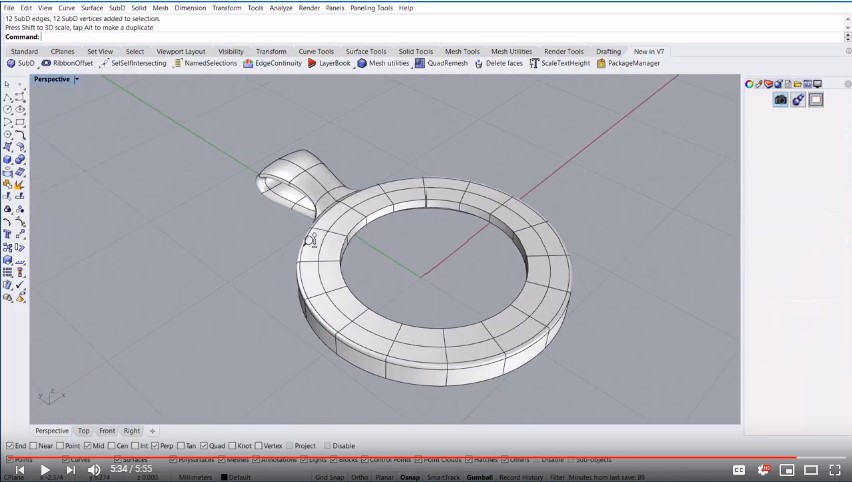Click the camera icon in right panel

780,100
